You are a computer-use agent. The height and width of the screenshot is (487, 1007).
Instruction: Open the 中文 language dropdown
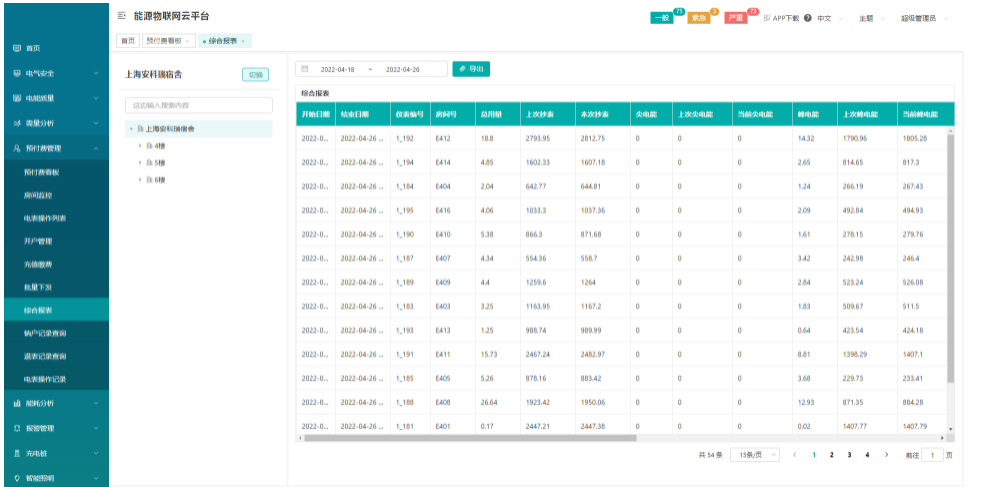pyautogui.click(x=829, y=19)
